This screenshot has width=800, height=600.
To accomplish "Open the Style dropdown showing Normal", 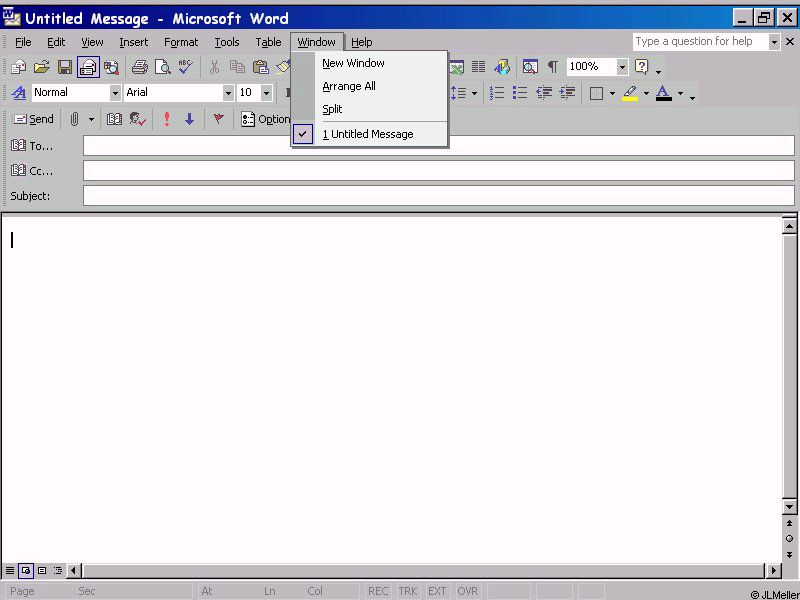I will [115, 93].
